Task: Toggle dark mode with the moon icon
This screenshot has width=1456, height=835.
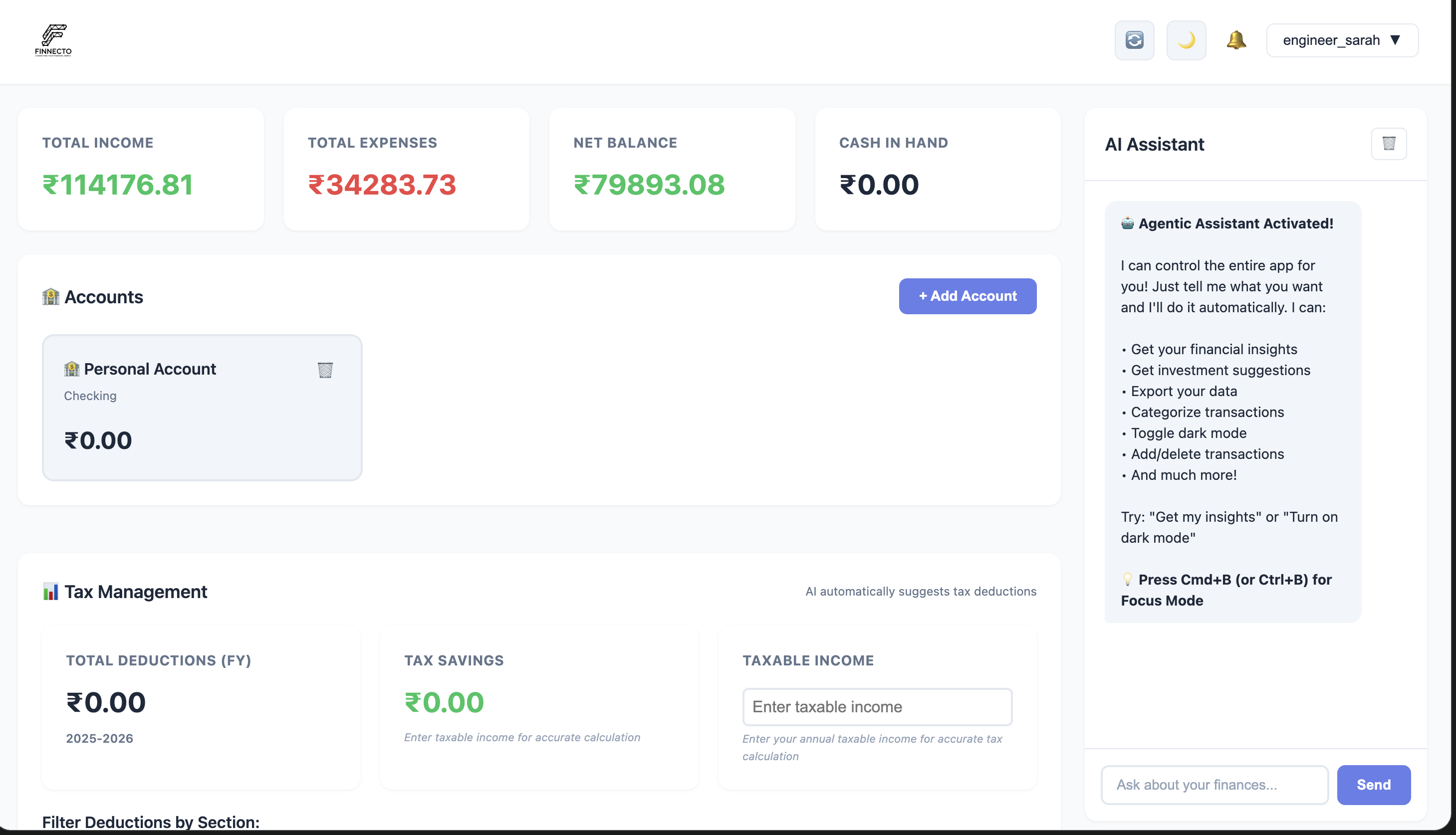Action: (1186, 40)
